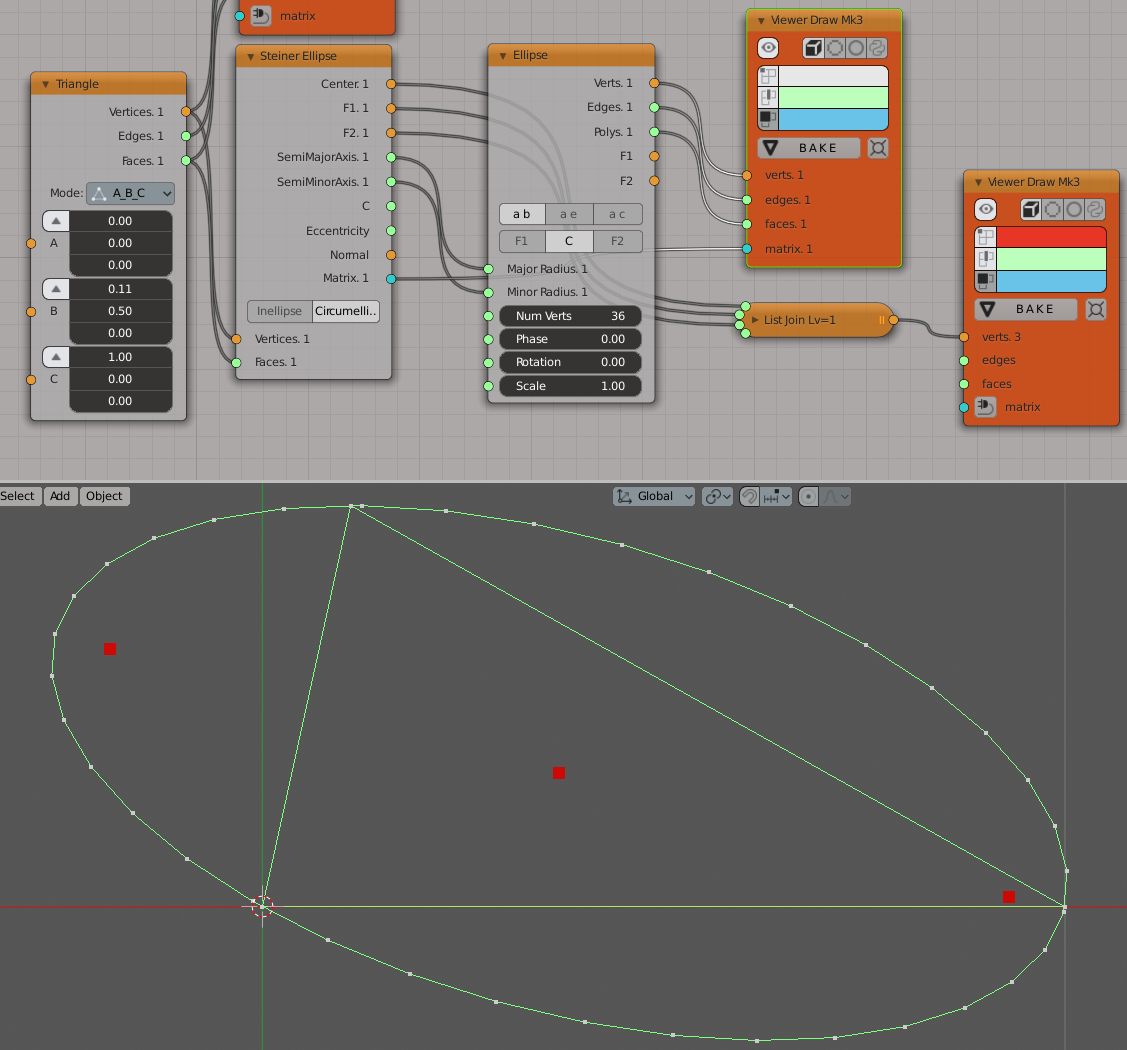
Task: Select the 'a e' mode in Ellipse node
Action: [569, 214]
